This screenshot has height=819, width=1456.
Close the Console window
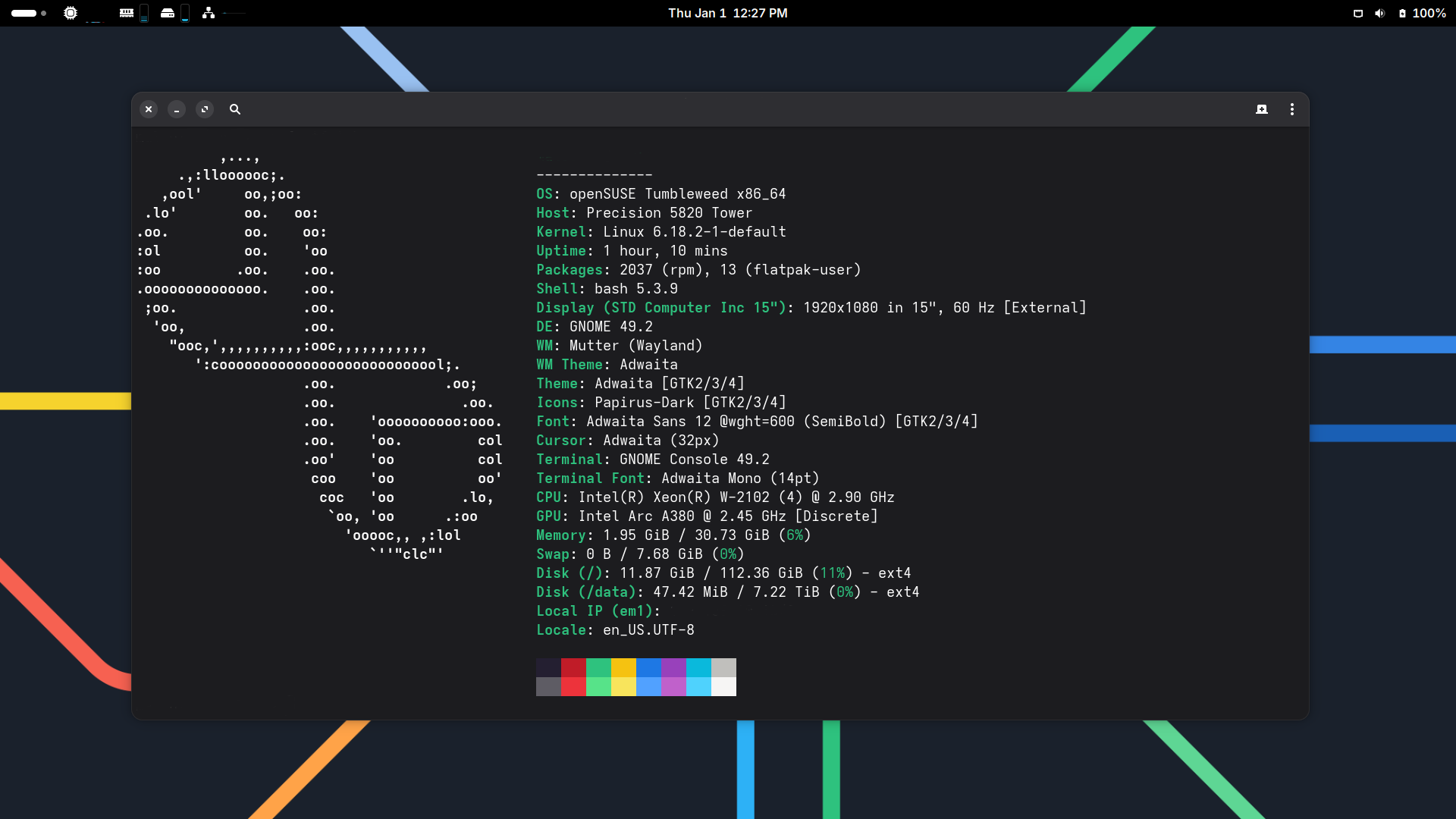coord(149,109)
